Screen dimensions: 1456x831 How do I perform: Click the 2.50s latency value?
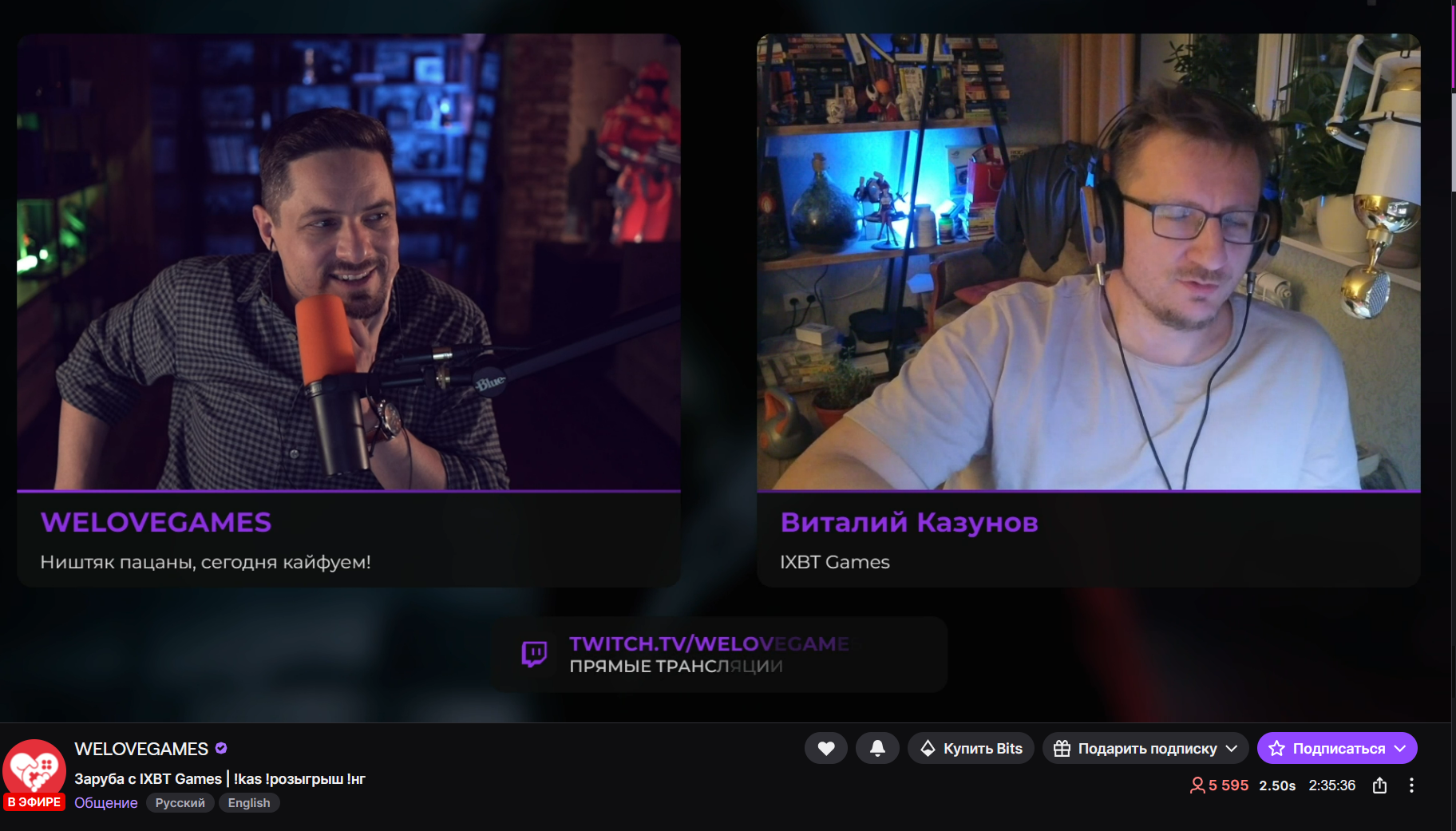(x=1277, y=785)
